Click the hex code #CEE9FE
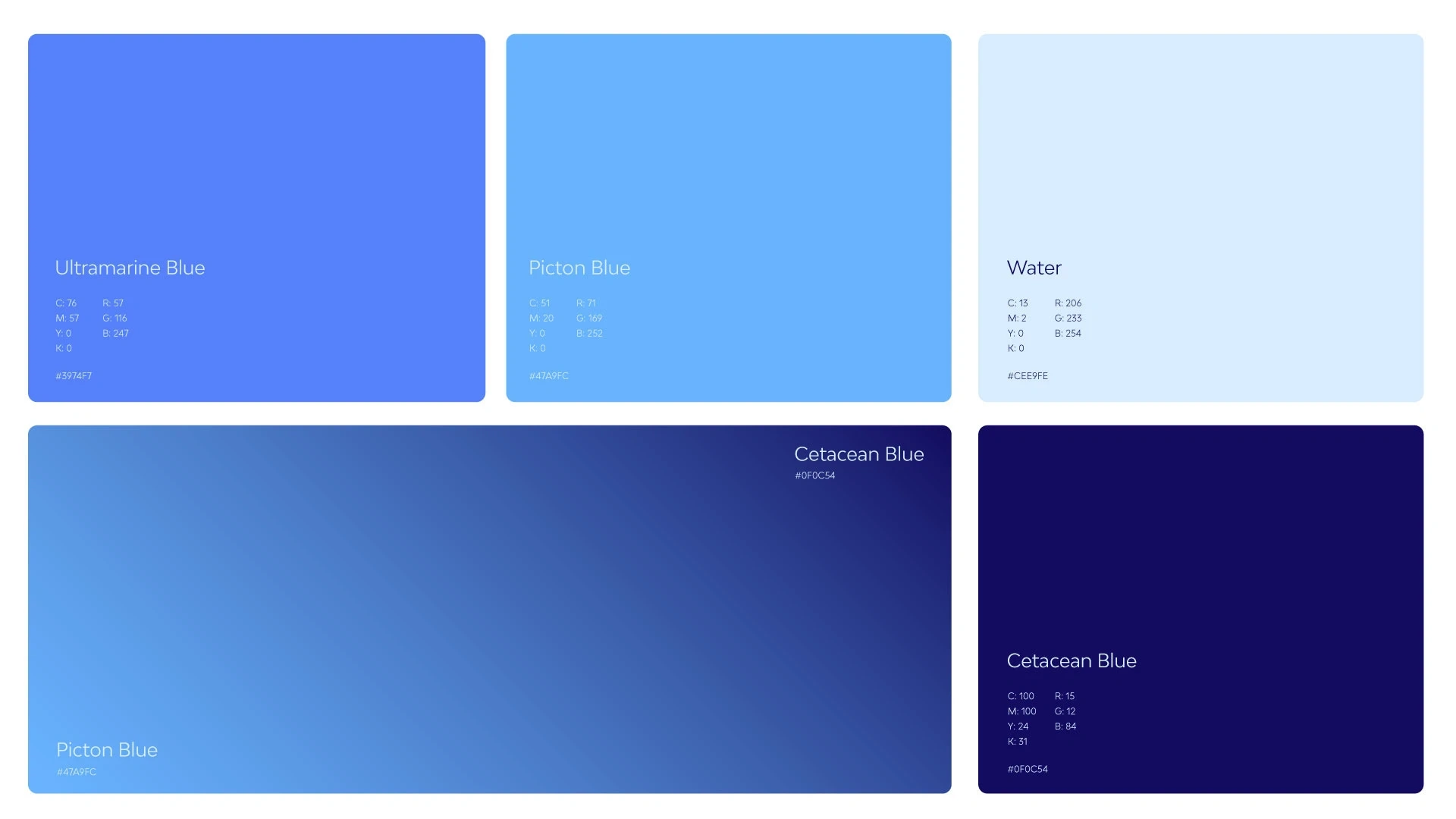Image resolution: width=1456 pixels, height=819 pixels. pyautogui.click(x=1027, y=375)
